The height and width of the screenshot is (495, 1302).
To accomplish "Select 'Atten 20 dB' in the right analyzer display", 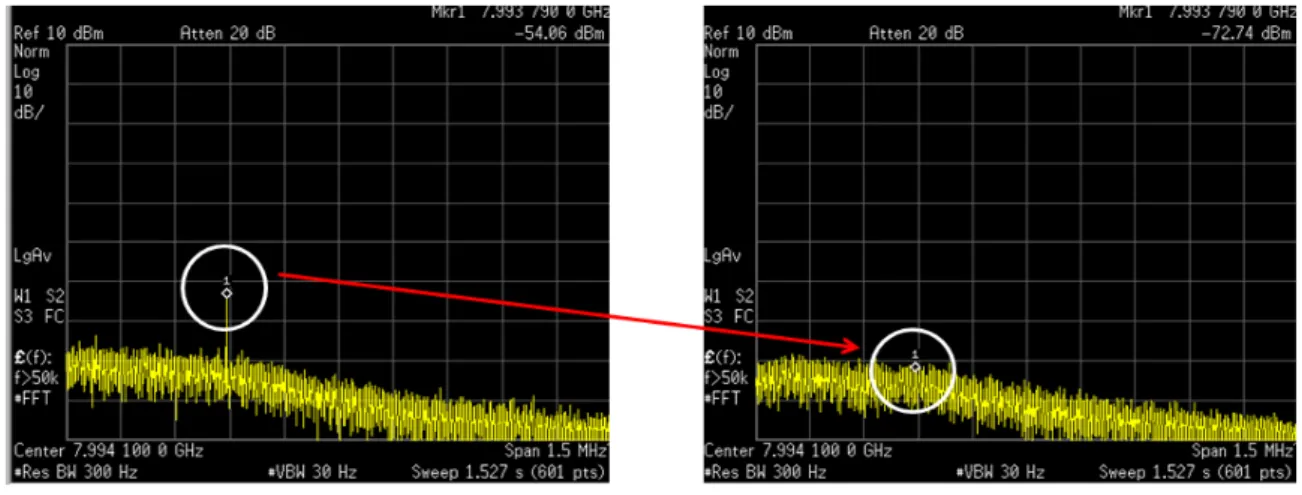I will [x=917, y=33].
